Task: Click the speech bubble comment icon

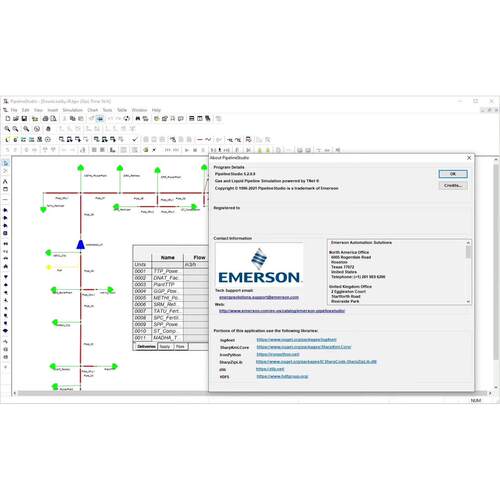Action: pyautogui.click(x=181, y=118)
